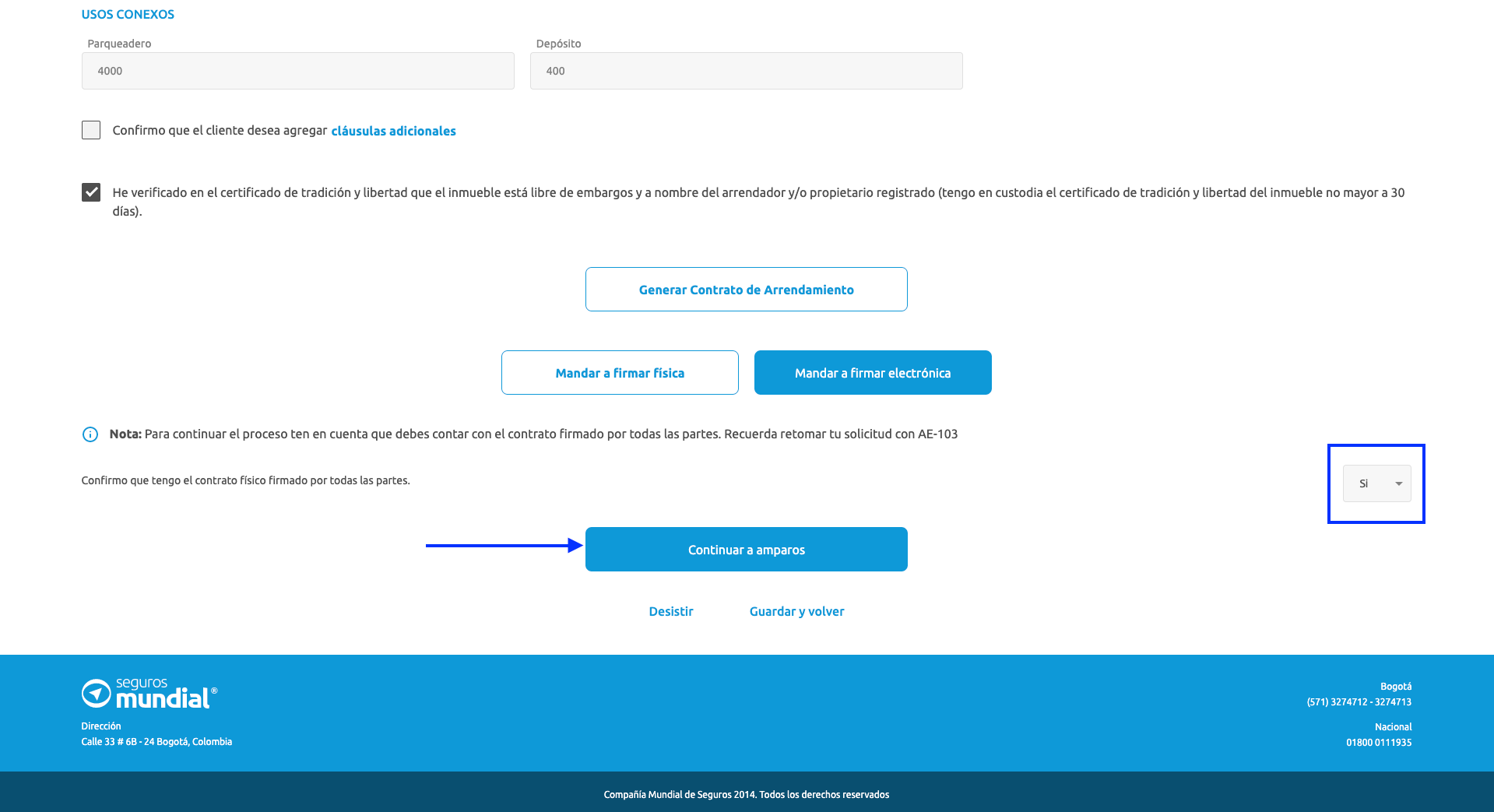
Task: Select Guardar y volver
Action: click(796, 612)
